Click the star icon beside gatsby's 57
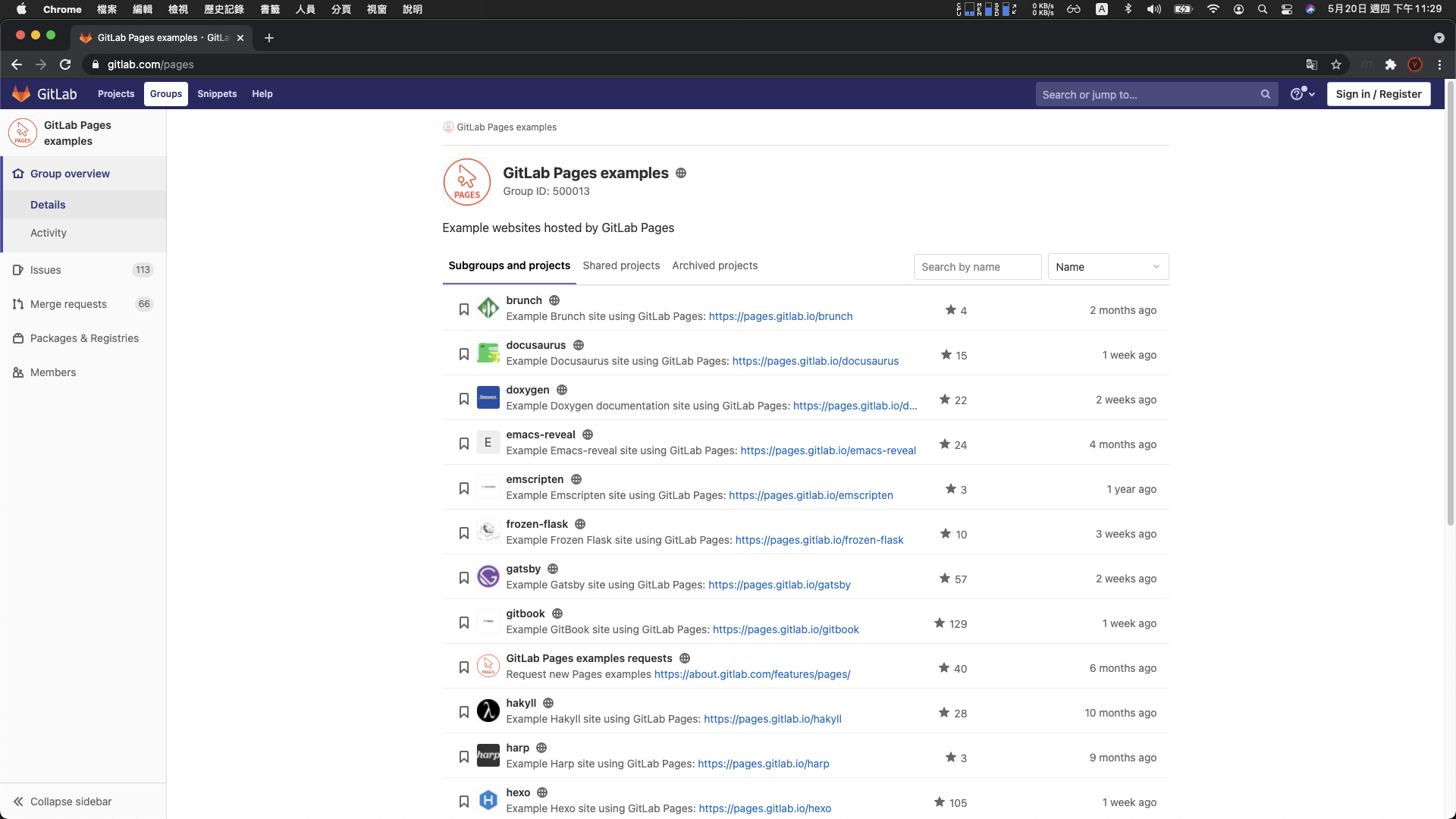The height and width of the screenshot is (819, 1456). [x=945, y=579]
